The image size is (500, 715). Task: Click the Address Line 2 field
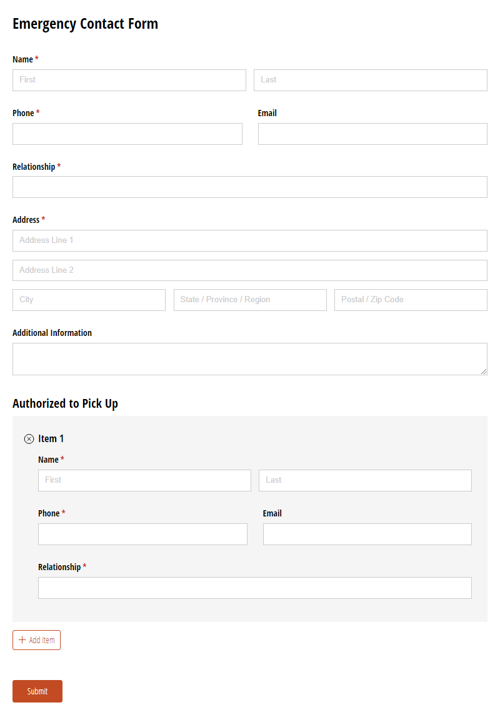coord(250,270)
